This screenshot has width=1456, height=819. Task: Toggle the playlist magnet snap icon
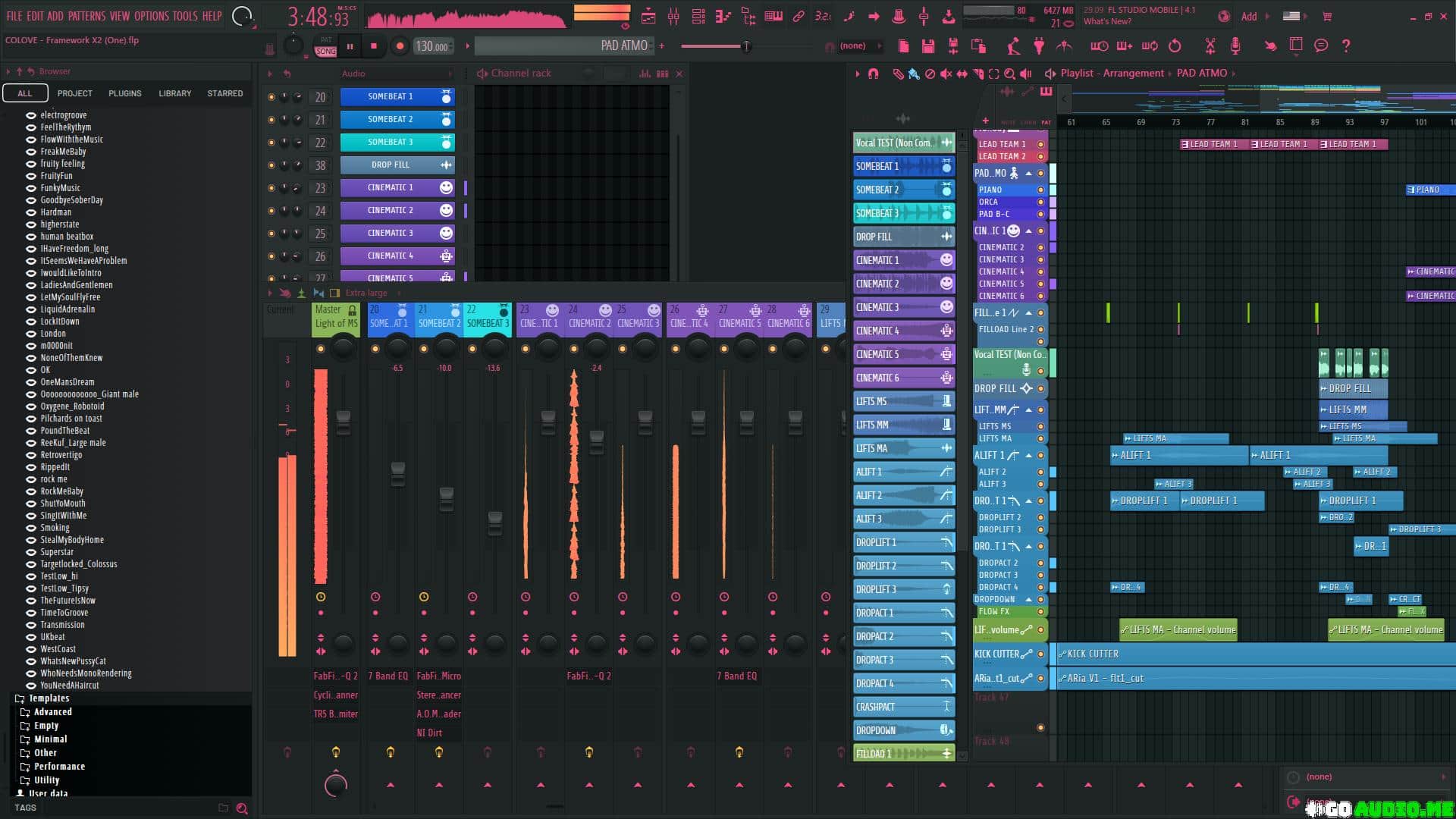coord(874,74)
